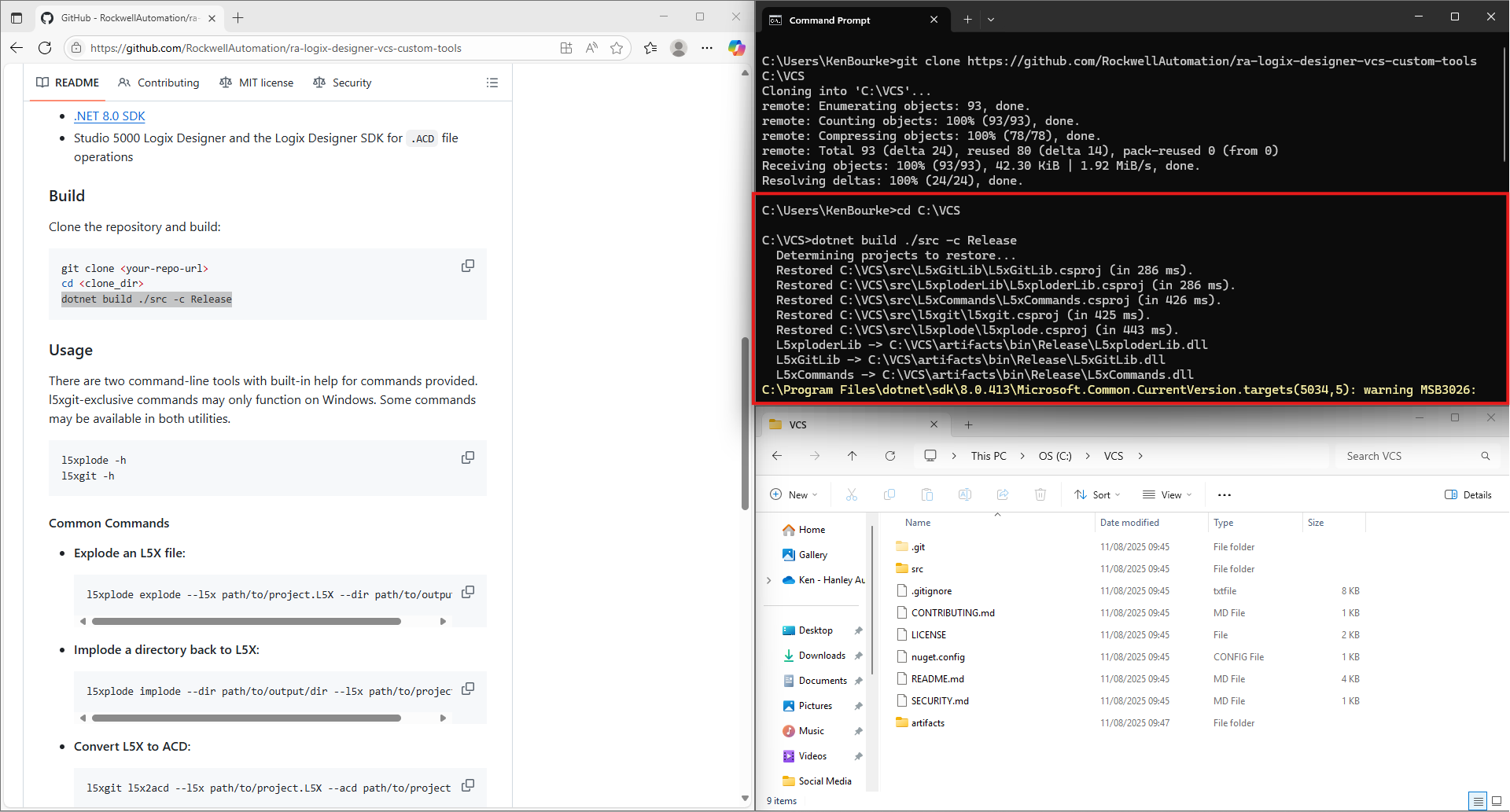Select the Security tab on GitHub
This screenshot has width=1510, height=812.
point(342,83)
